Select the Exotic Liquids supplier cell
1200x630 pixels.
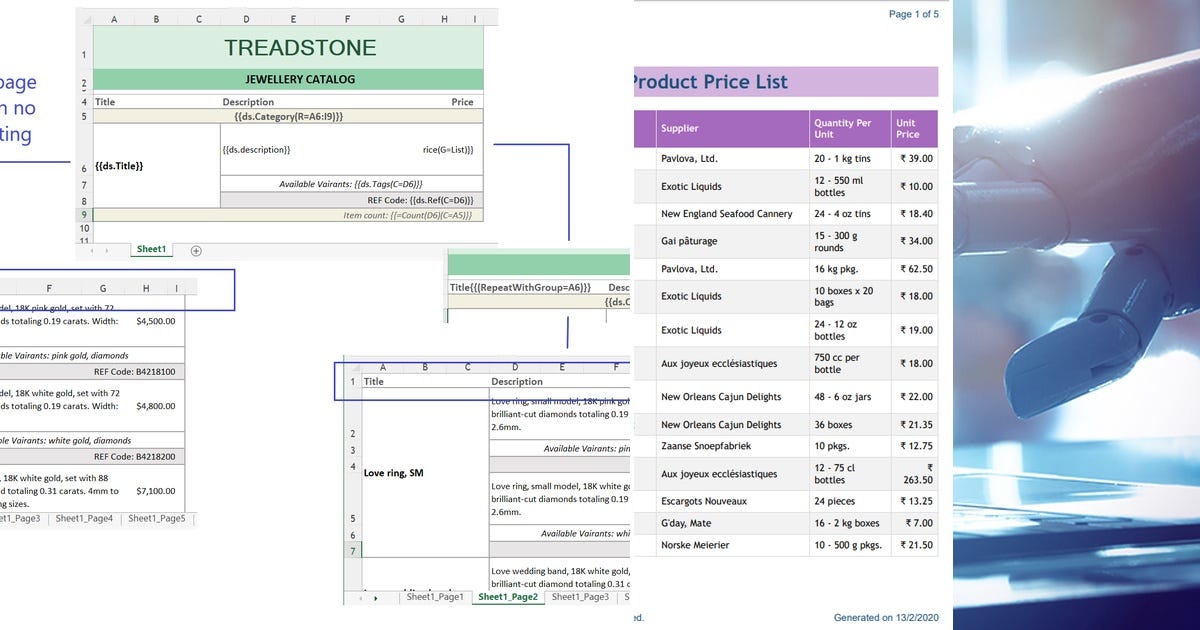692,186
